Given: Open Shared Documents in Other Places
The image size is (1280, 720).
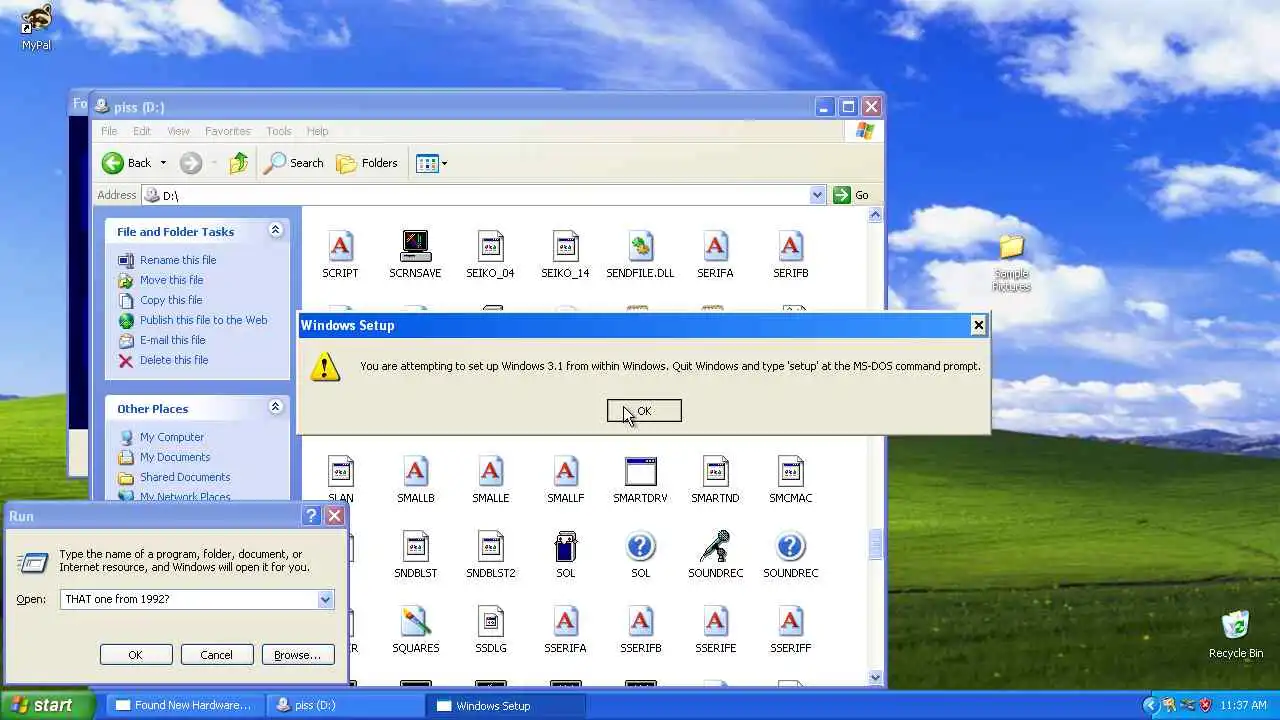Looking at the screenshot, I should [x=185, y=477].
